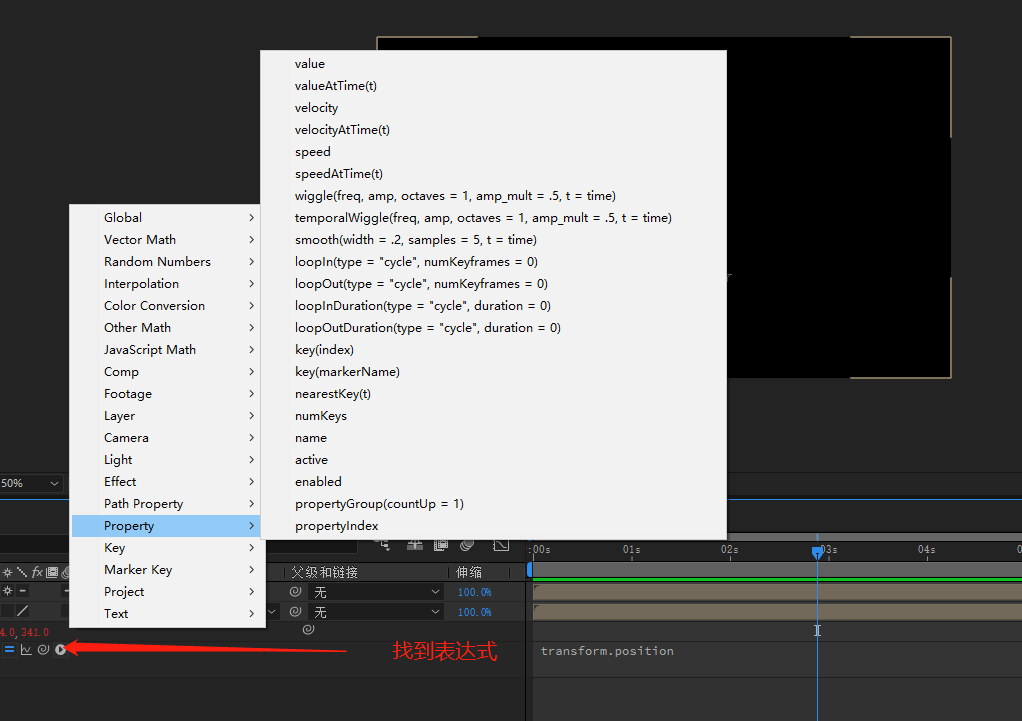1022x721 pixels.
Task: Choose speedAtTime(t) expression entry
Action: coord(493,174)
